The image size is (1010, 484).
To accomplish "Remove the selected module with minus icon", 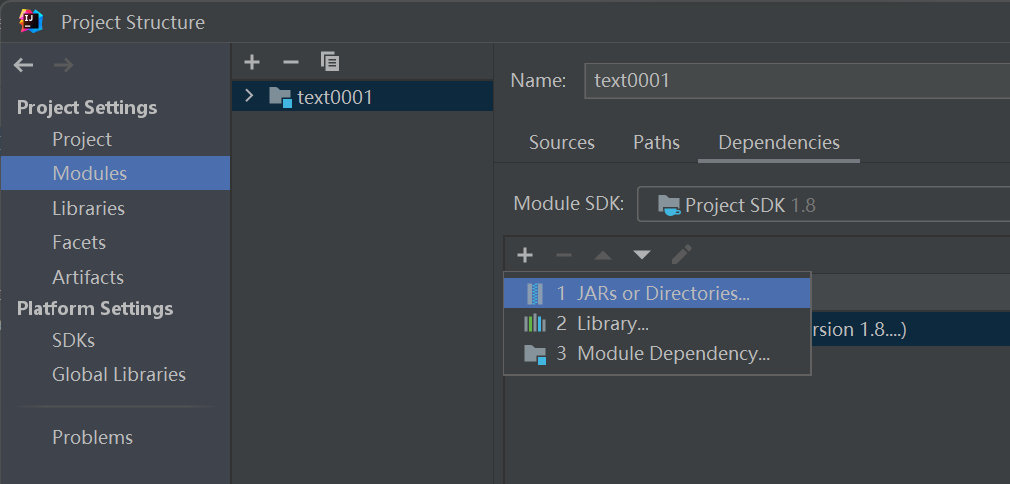I will [290, 62].
